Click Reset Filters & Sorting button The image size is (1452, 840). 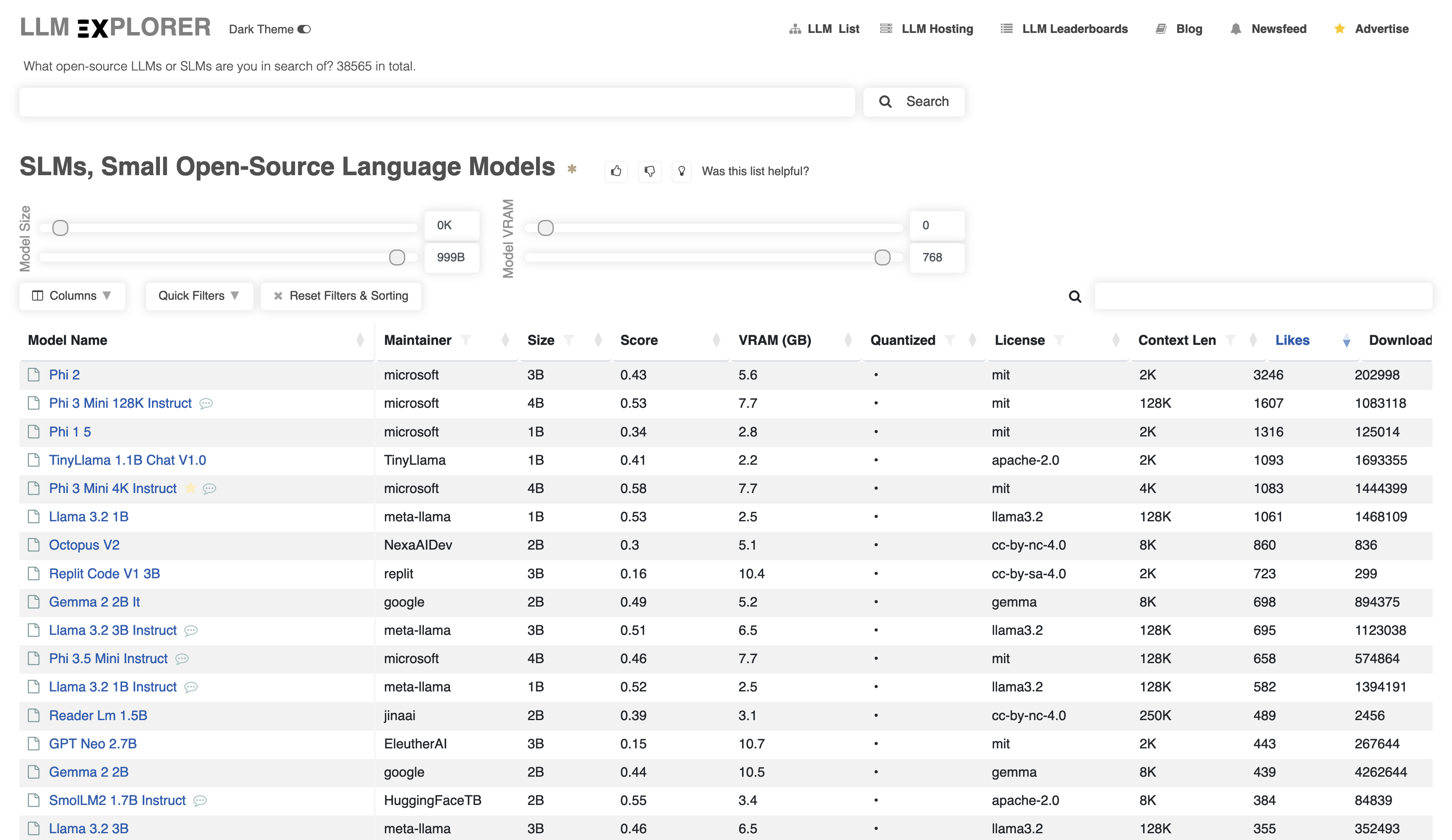341,296
